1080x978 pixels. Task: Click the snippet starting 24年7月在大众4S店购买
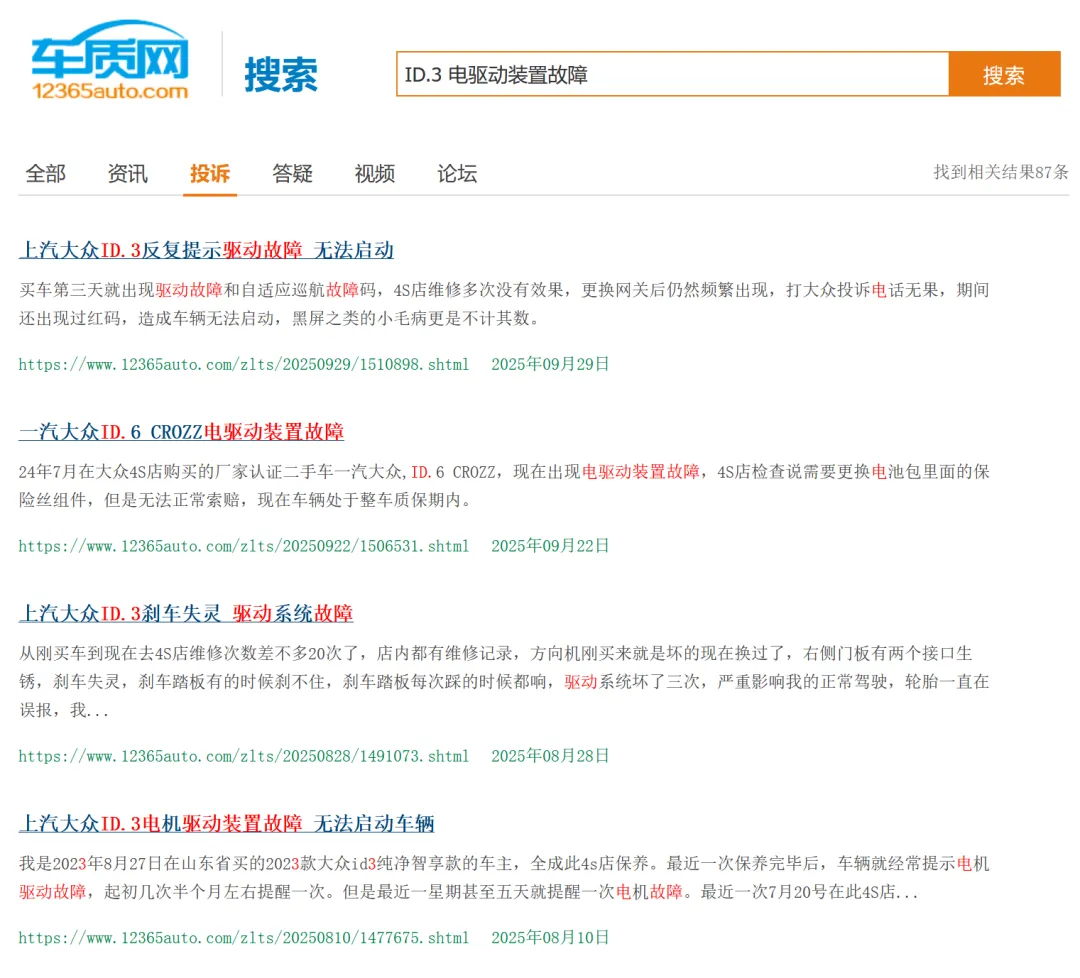(x=504, y=486)
